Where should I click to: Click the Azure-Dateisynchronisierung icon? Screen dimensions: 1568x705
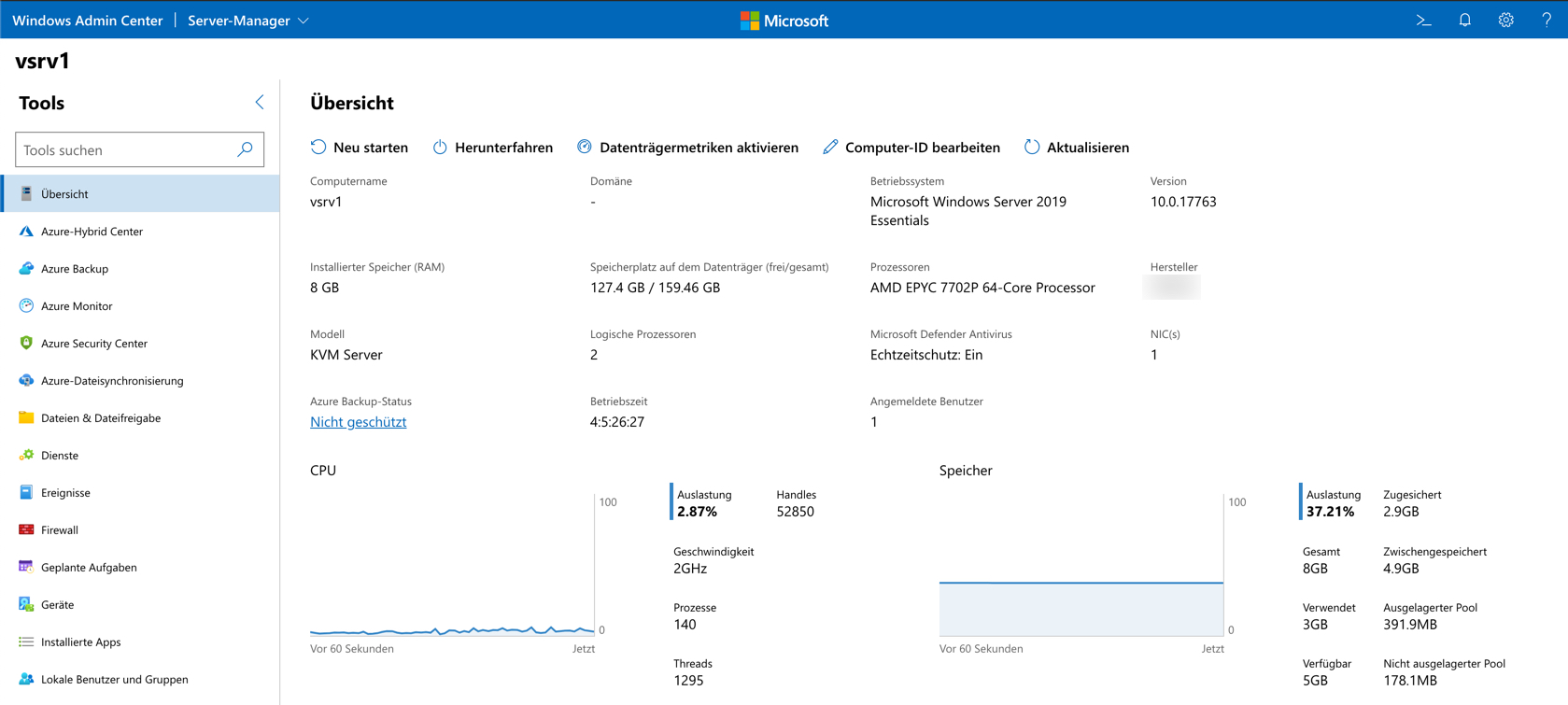[x=26, y=380]
